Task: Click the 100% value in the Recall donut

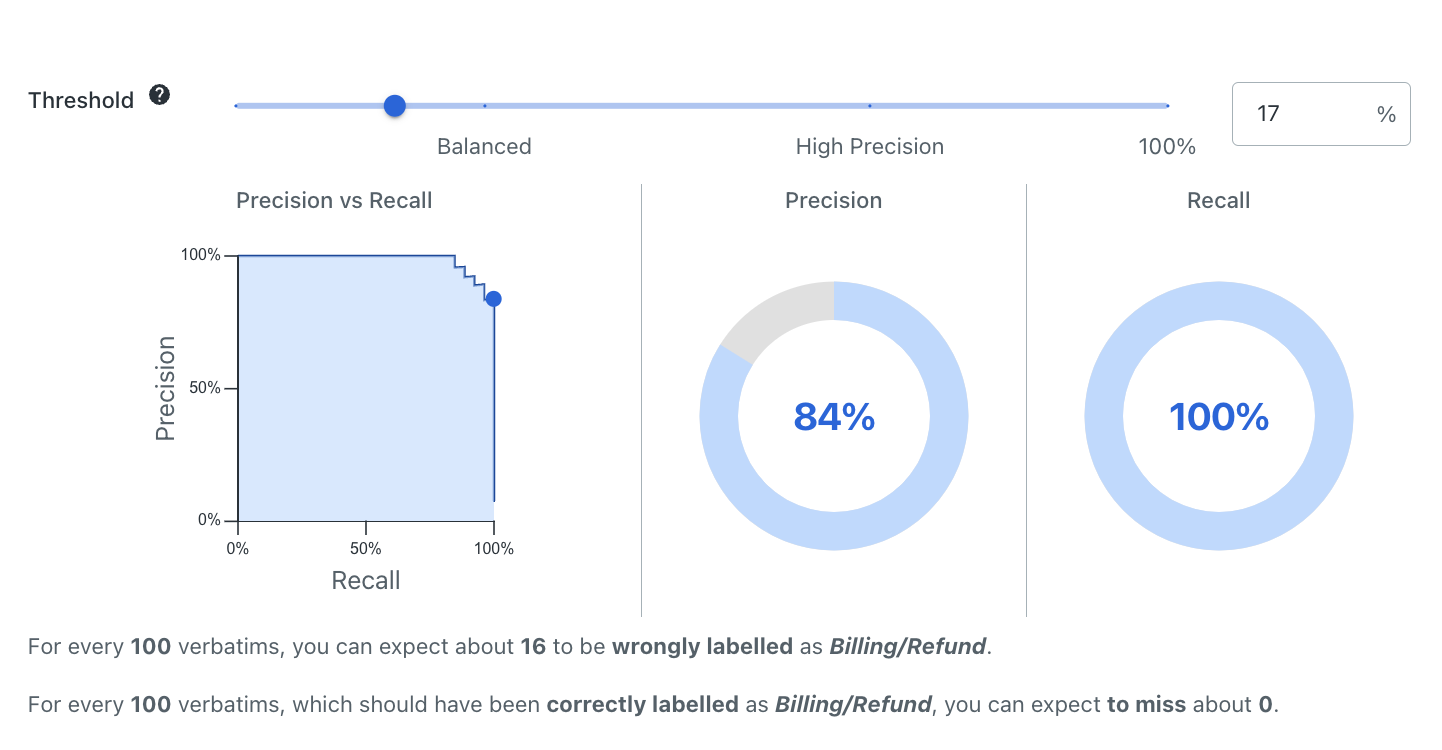Action: point(1218,417)
